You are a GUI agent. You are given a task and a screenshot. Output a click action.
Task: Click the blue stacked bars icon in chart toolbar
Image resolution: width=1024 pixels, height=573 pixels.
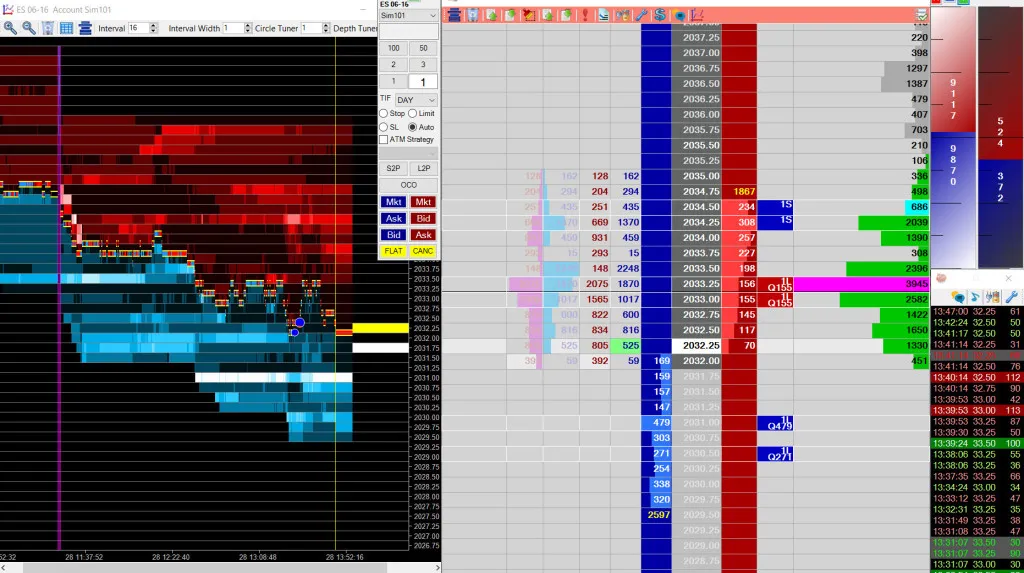[85, 28]
